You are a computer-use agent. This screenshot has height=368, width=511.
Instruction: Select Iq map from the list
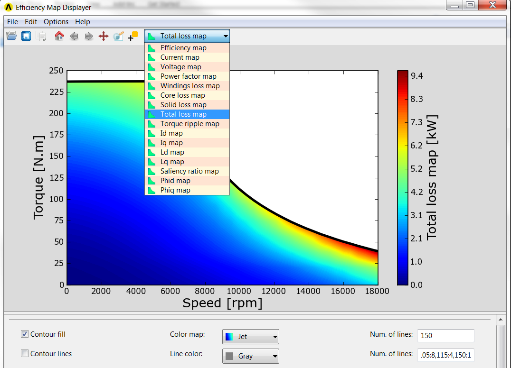pyautogui.click(x=187, y=143)
